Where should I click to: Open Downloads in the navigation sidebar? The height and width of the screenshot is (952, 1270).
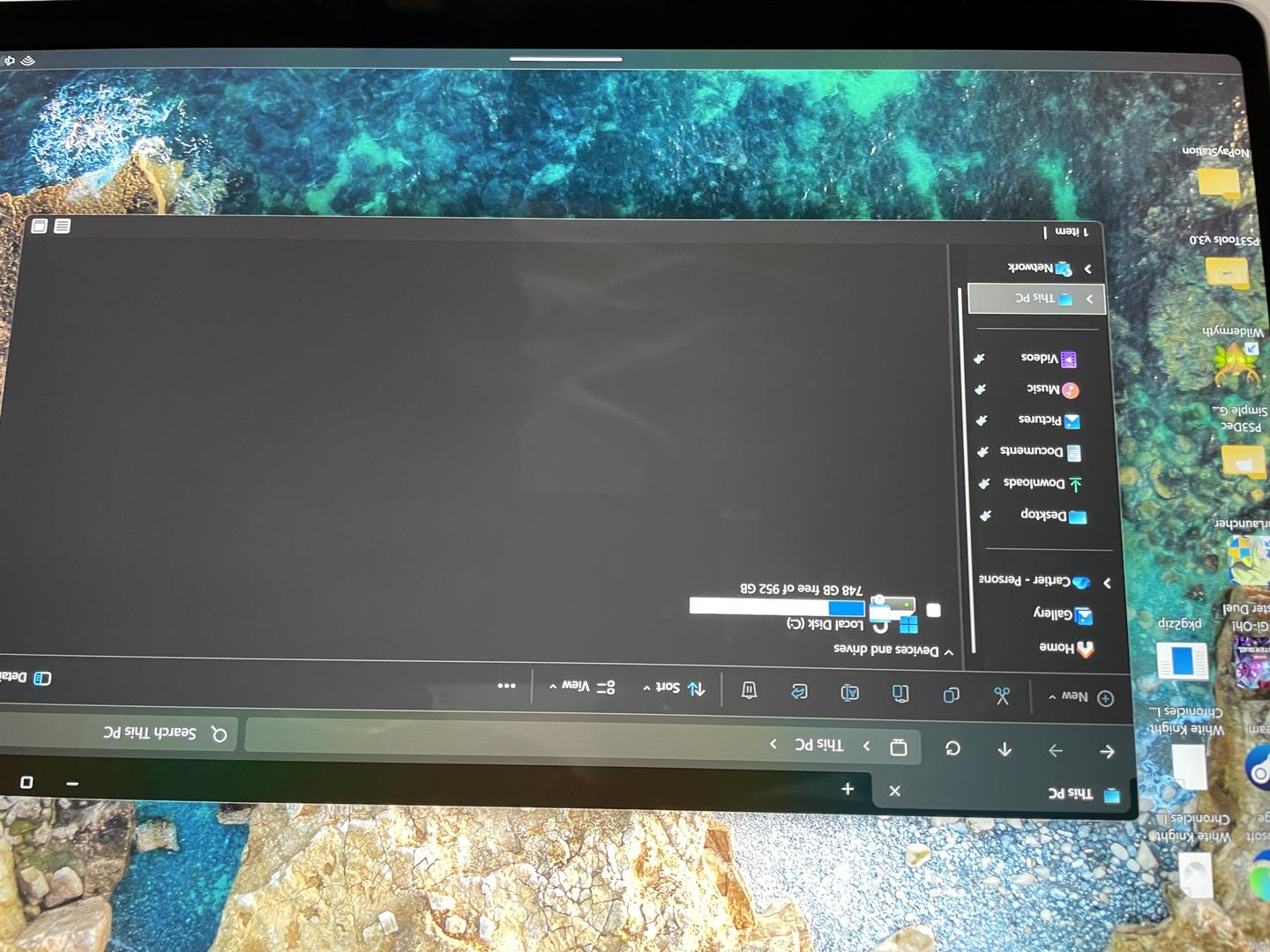(1035, 483)
